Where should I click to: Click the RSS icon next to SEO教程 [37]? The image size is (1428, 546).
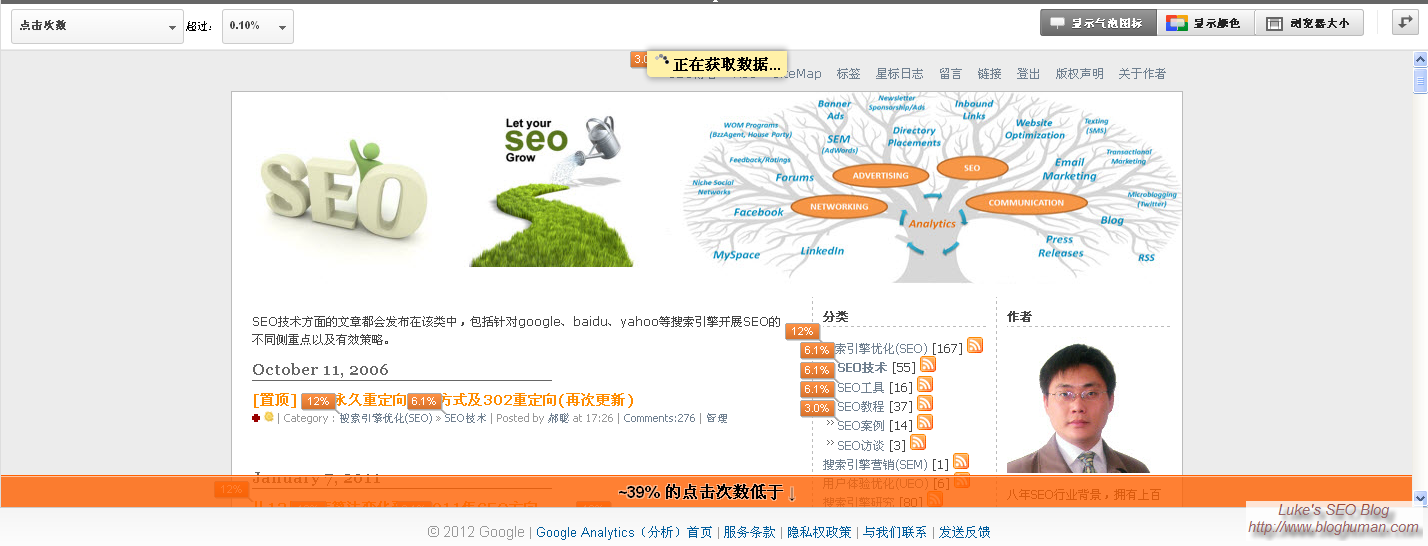coord(925,403)
